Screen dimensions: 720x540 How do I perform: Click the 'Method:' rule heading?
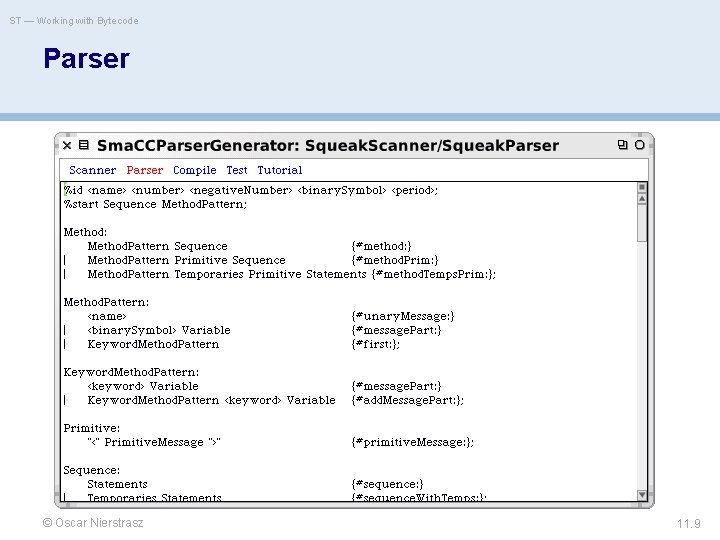coord(85,232)
